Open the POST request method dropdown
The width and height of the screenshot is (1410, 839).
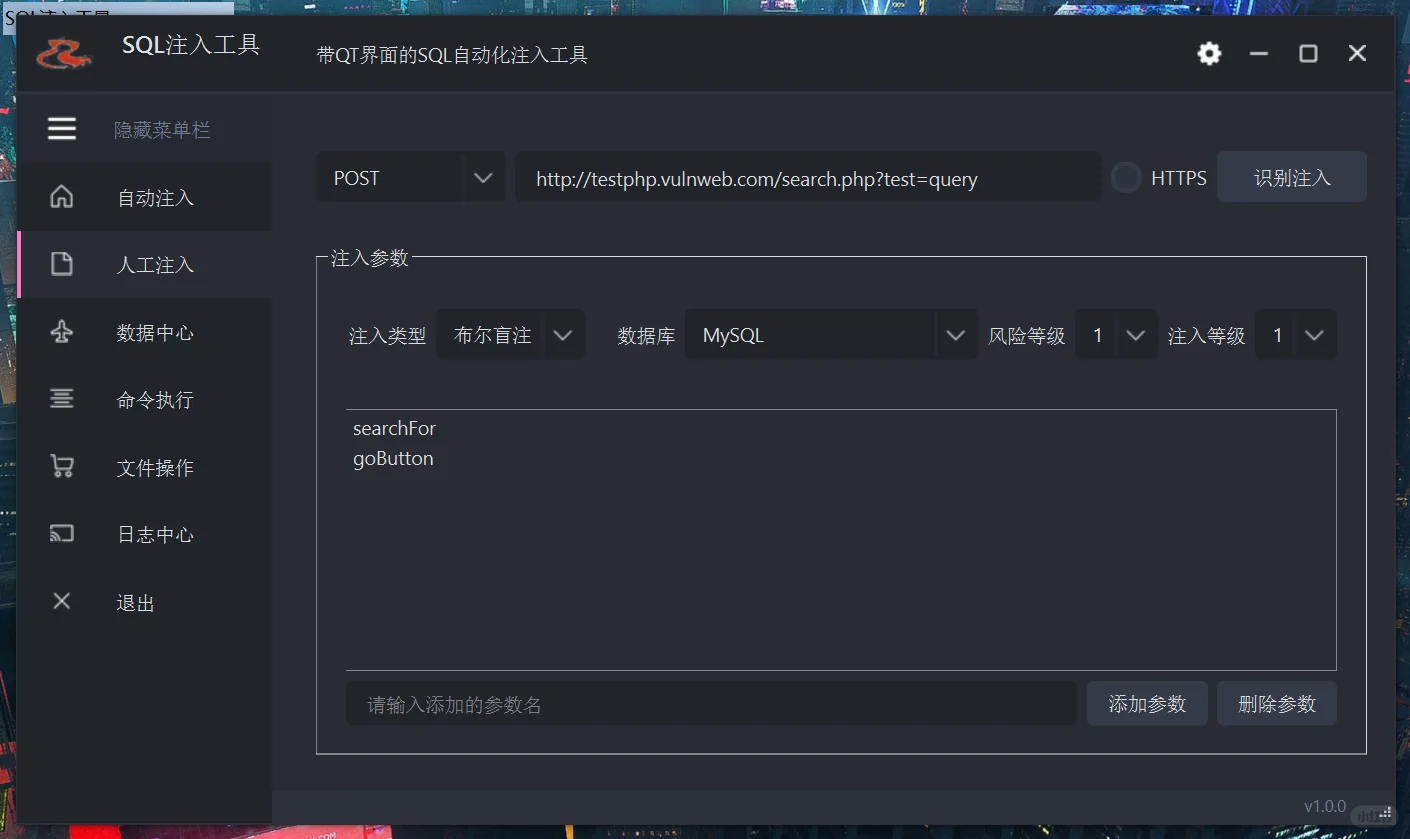click(410, 177)
